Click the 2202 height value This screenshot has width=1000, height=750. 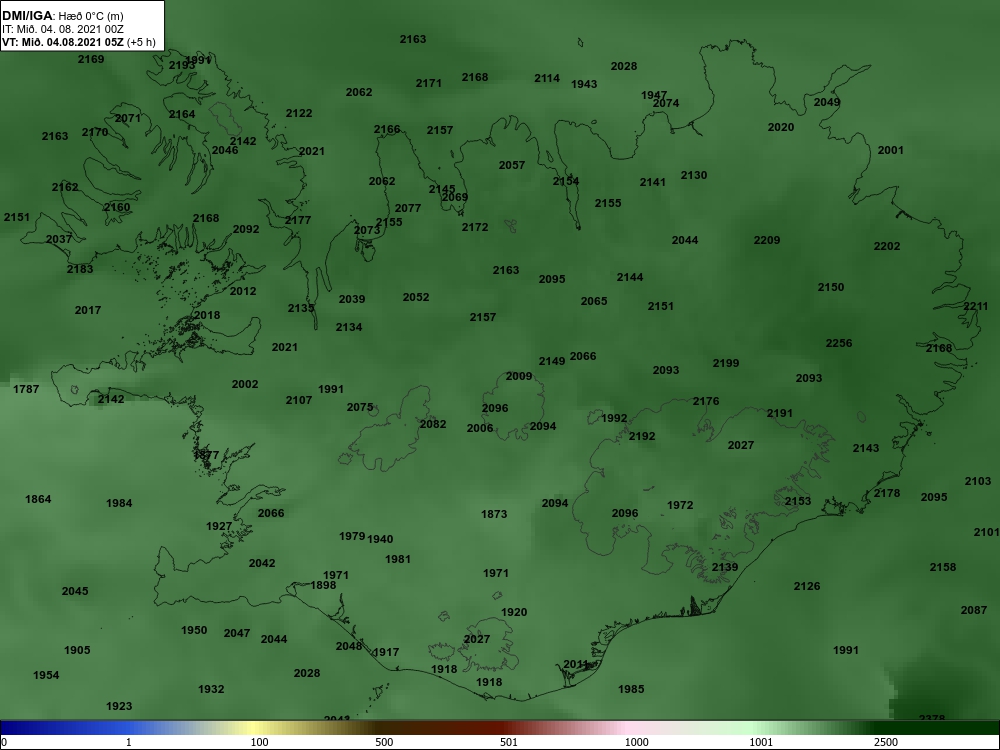(887, 246)
